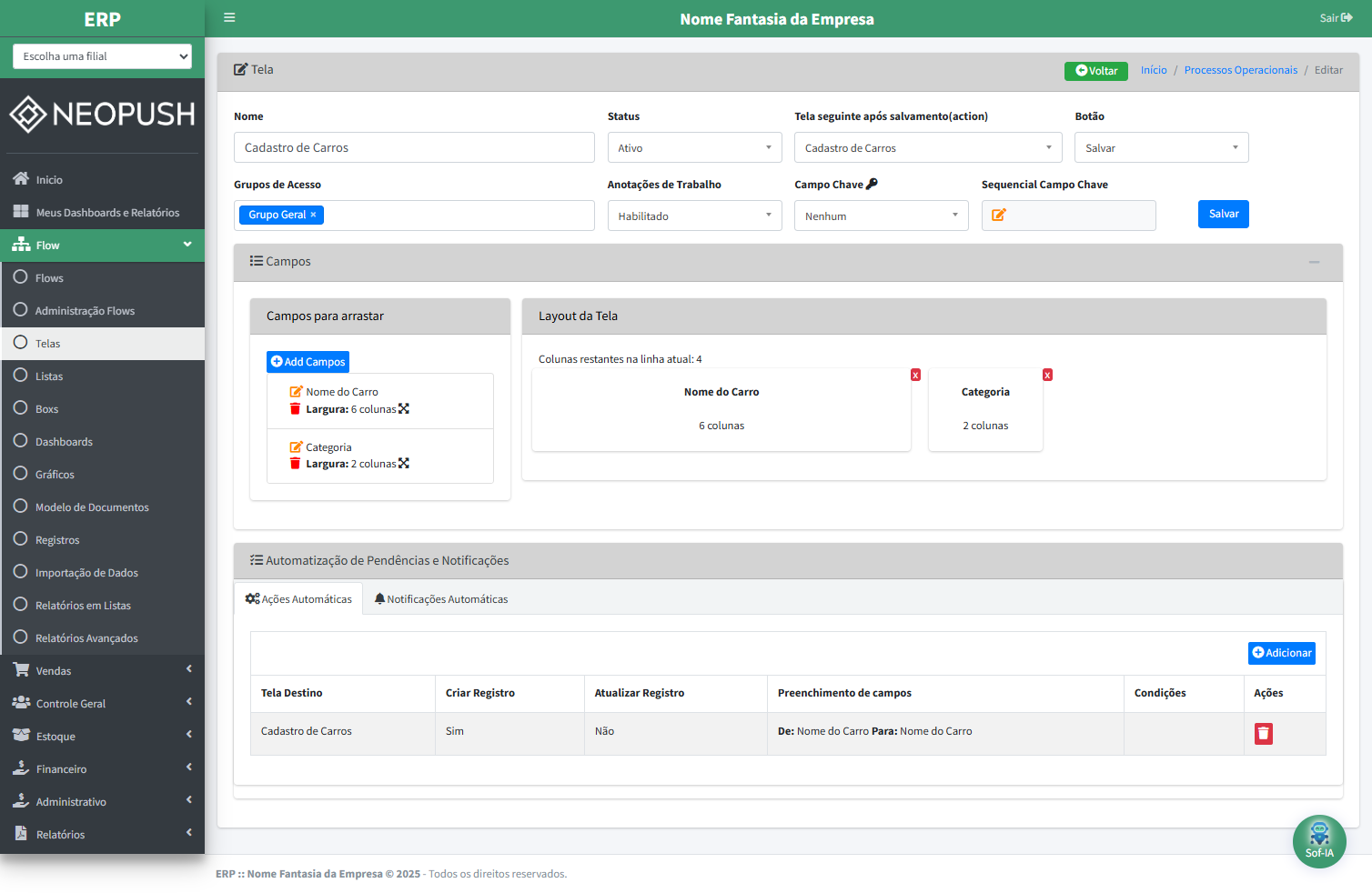The image size is (1372, 893).
Task: Collapse the Campos panel with minus icon
Action: 1314,262
